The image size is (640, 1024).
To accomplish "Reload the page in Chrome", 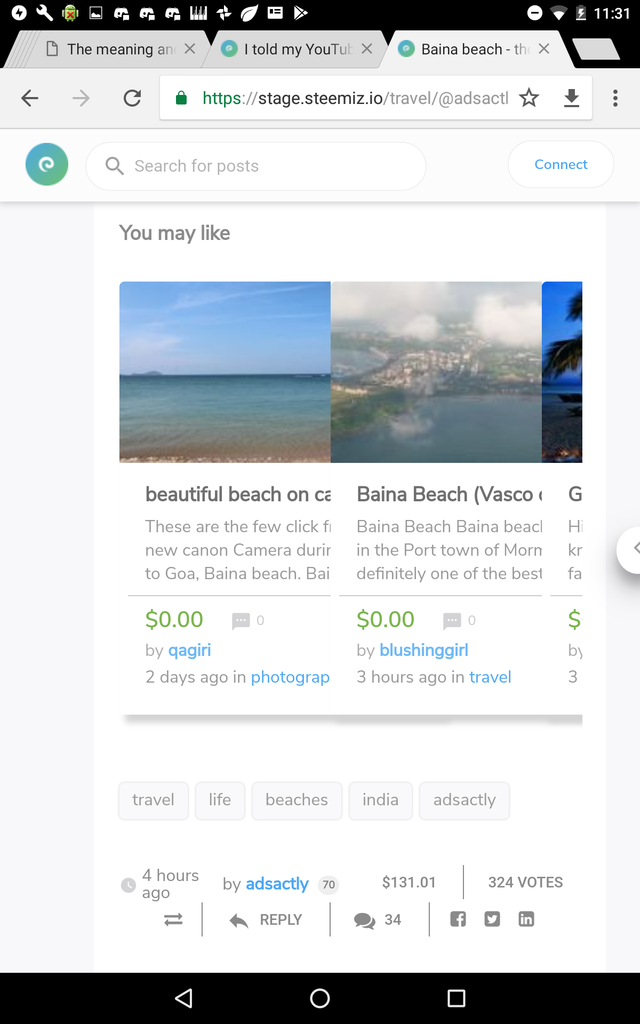I will [x=132, y=98].
